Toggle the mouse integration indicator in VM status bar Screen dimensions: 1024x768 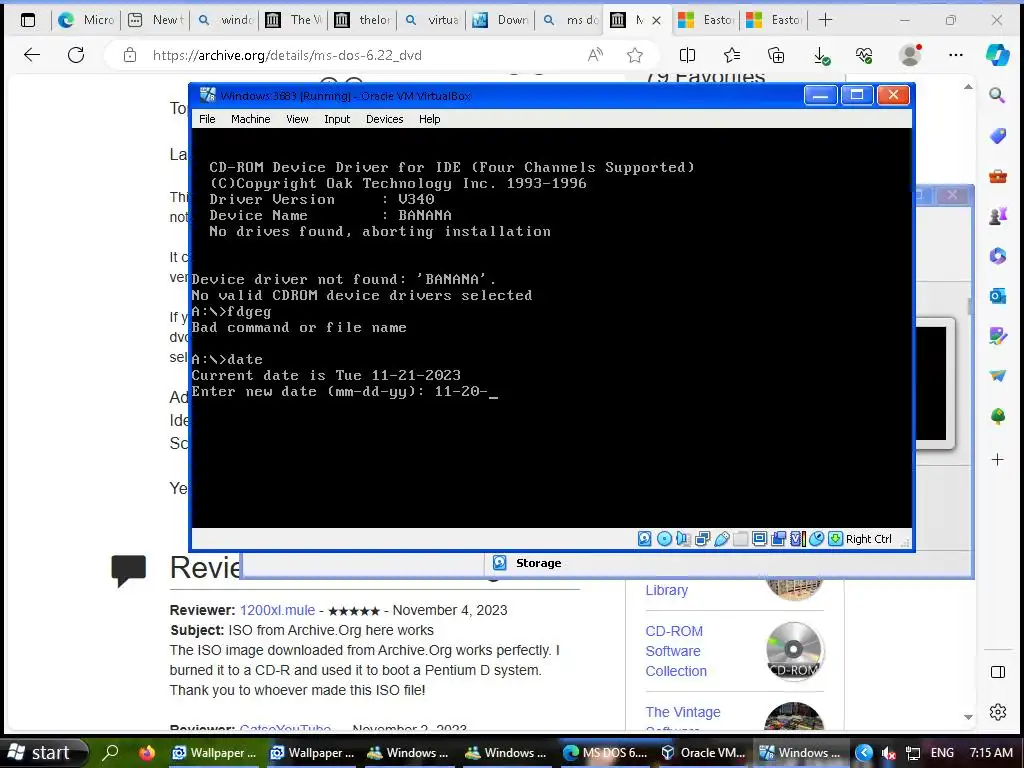click(816, 539)
